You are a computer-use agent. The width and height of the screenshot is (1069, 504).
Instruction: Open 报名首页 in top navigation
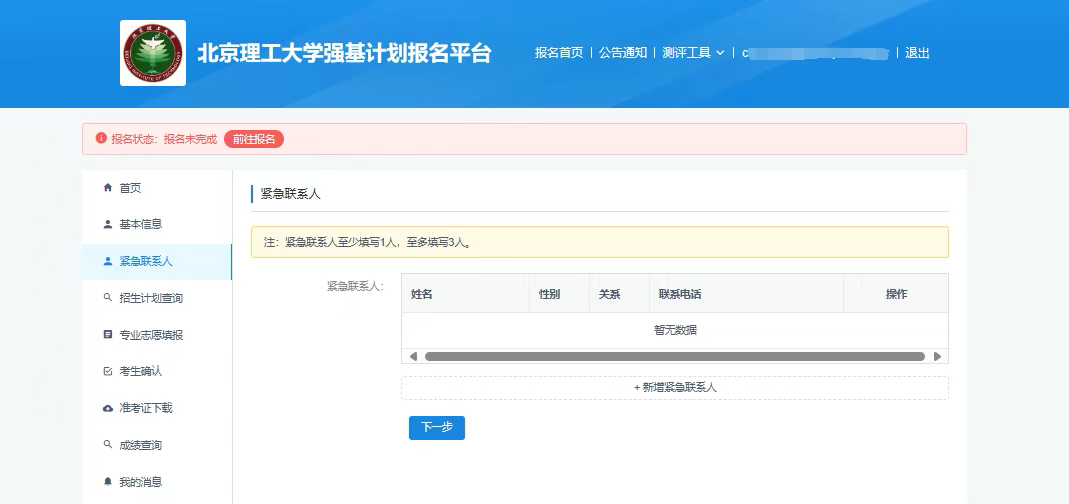559,53
